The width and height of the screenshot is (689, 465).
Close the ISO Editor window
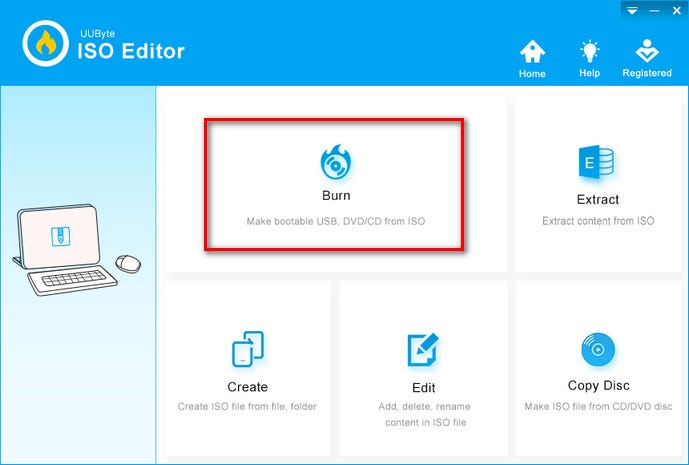click(x=677, y=11)
